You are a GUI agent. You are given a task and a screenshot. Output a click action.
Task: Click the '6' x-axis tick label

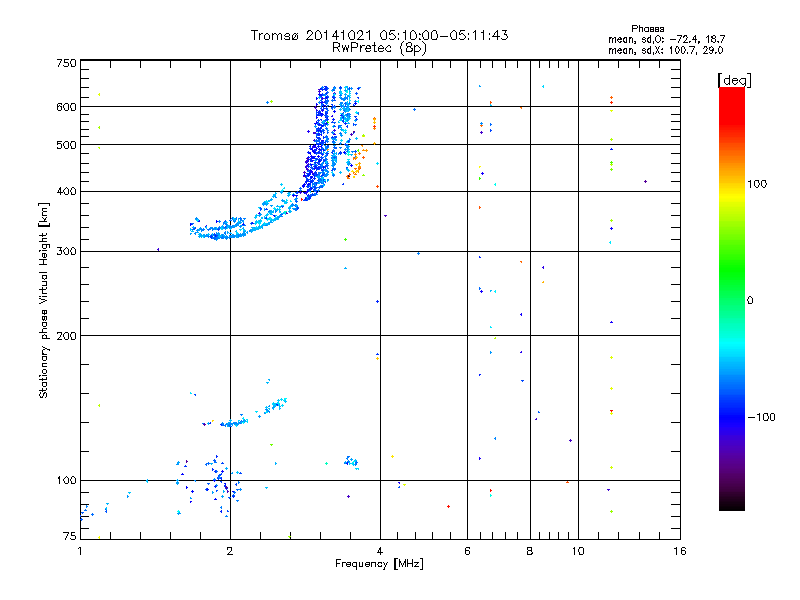pyautogui.click(x=467, y=551)
